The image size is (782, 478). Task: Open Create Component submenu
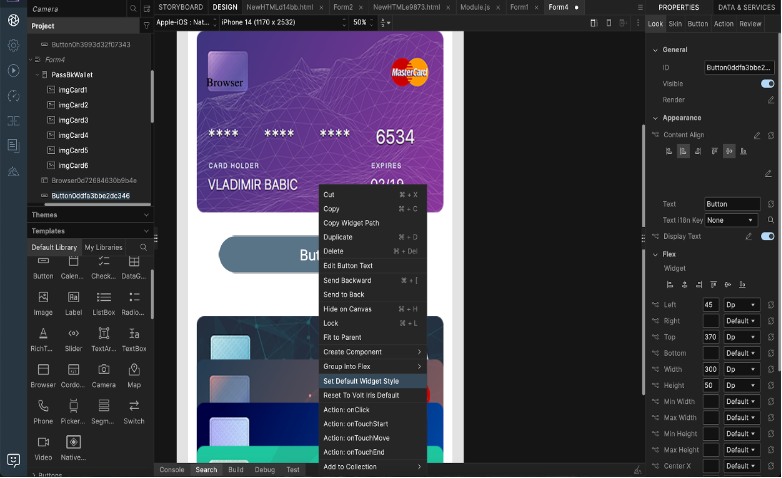(x=371, y=352)
